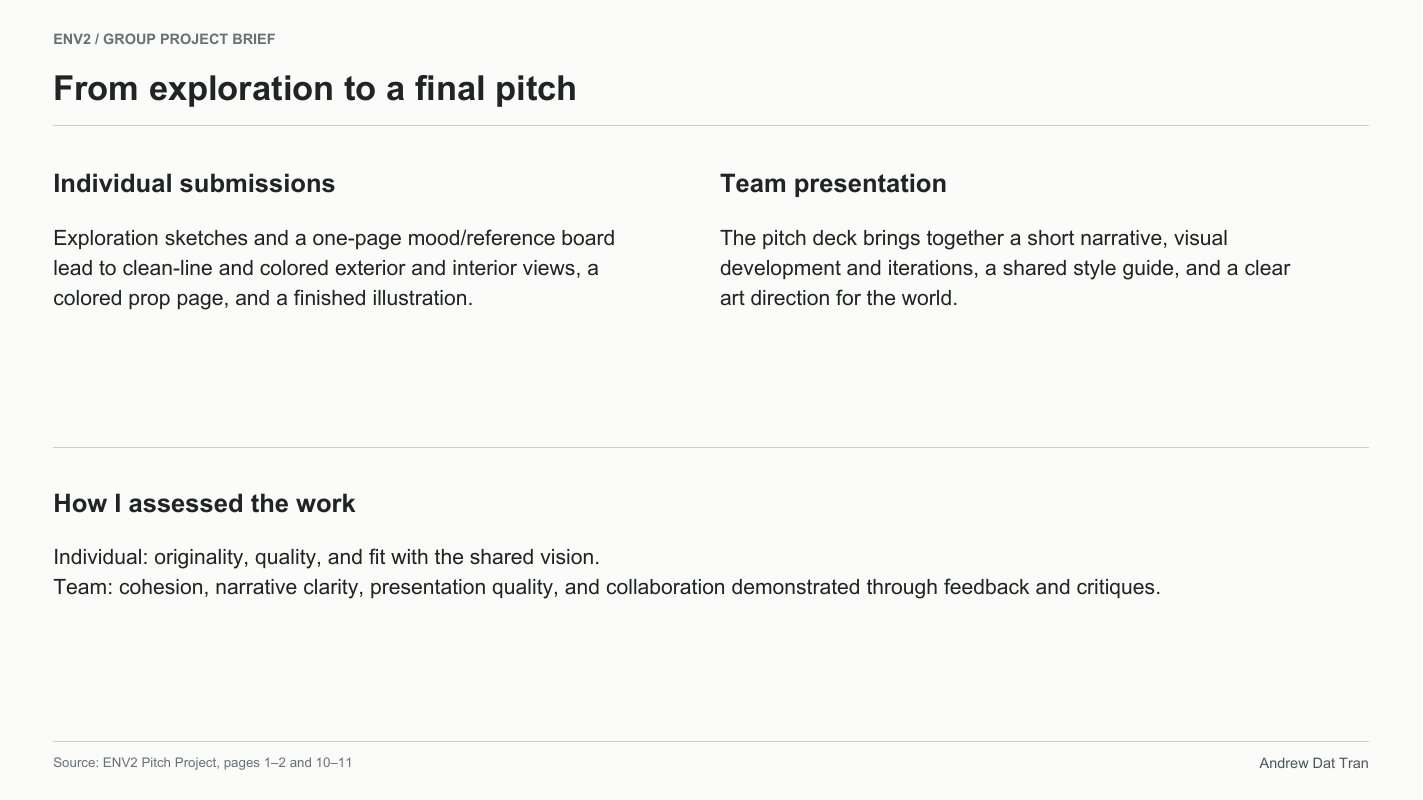Screen dimensions: 1423x800
Task: Click the horizontal divider under the title
Action: [711, 126]
